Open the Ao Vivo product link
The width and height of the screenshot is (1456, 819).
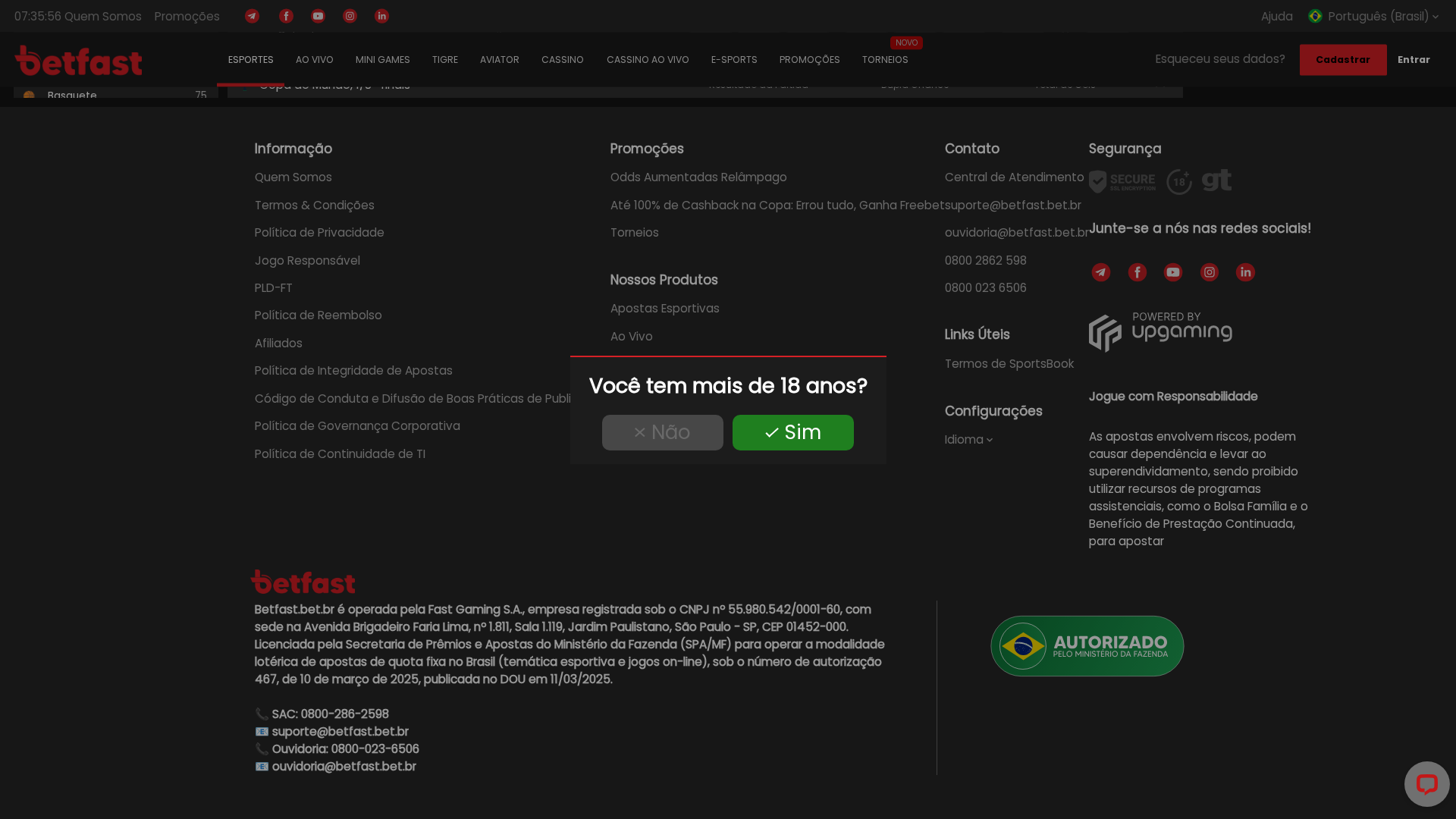click(x=632, y=337)
